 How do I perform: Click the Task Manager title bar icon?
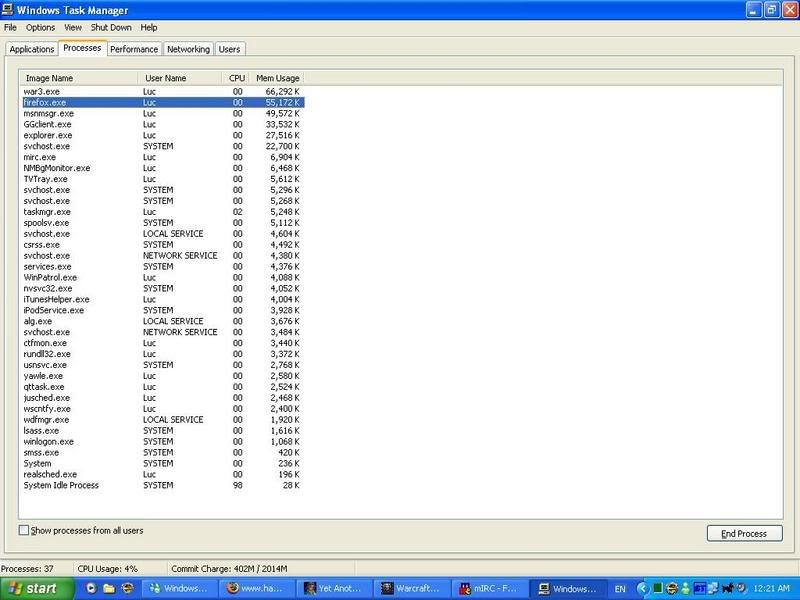coord(9,9)
